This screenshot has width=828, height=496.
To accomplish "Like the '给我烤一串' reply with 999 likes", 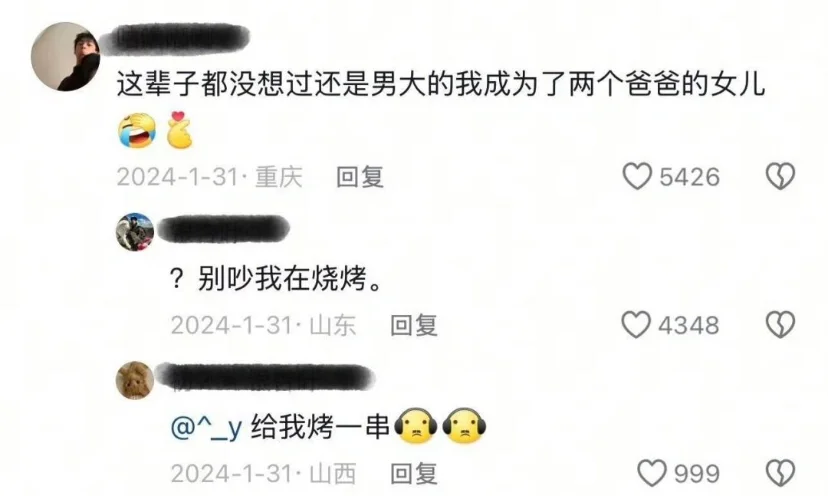I will pyautogui.click(x=652, y=473).
